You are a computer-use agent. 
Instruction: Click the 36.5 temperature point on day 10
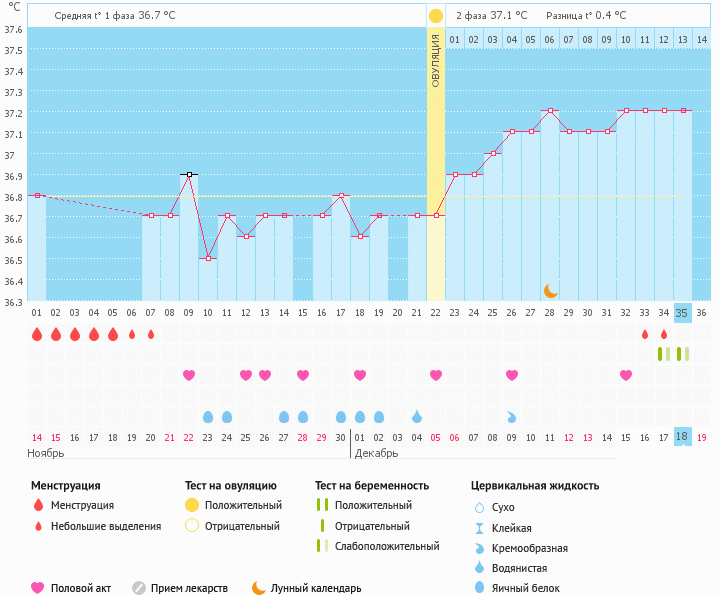pos(208,258)
